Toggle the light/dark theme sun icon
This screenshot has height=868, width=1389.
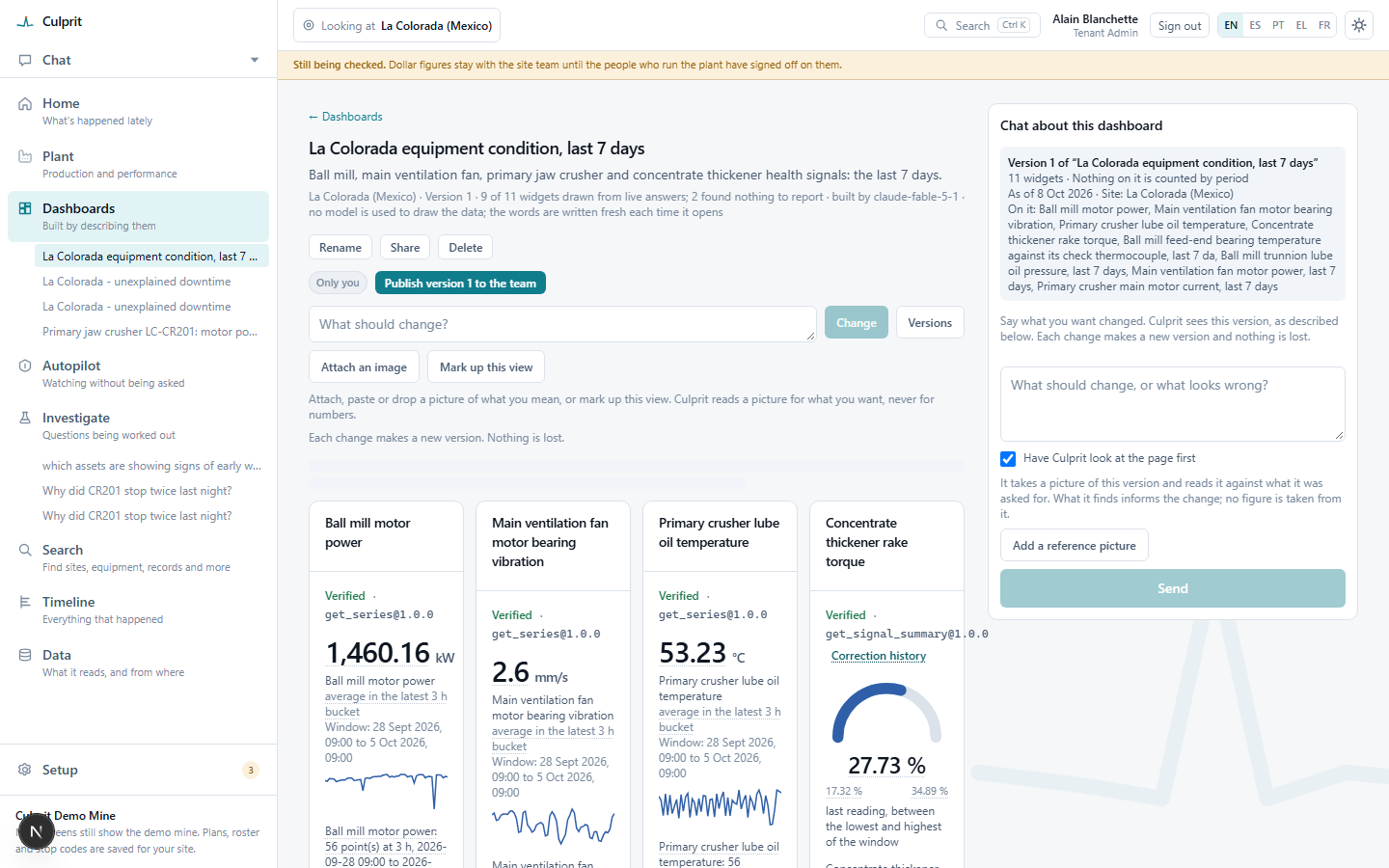(1359, 25)
